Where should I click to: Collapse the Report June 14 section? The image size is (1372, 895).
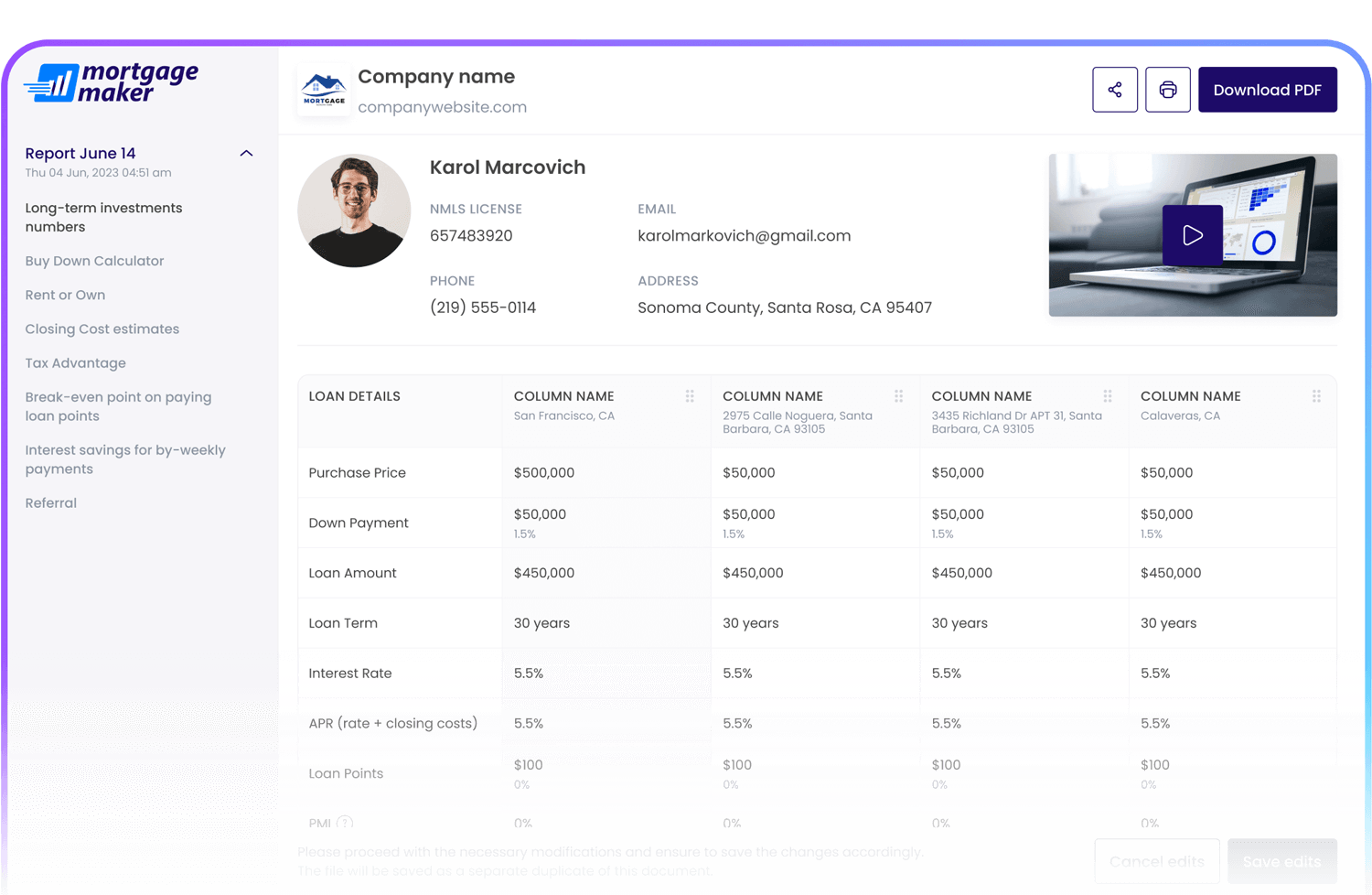pyautogui.click(x=246, y=154)
